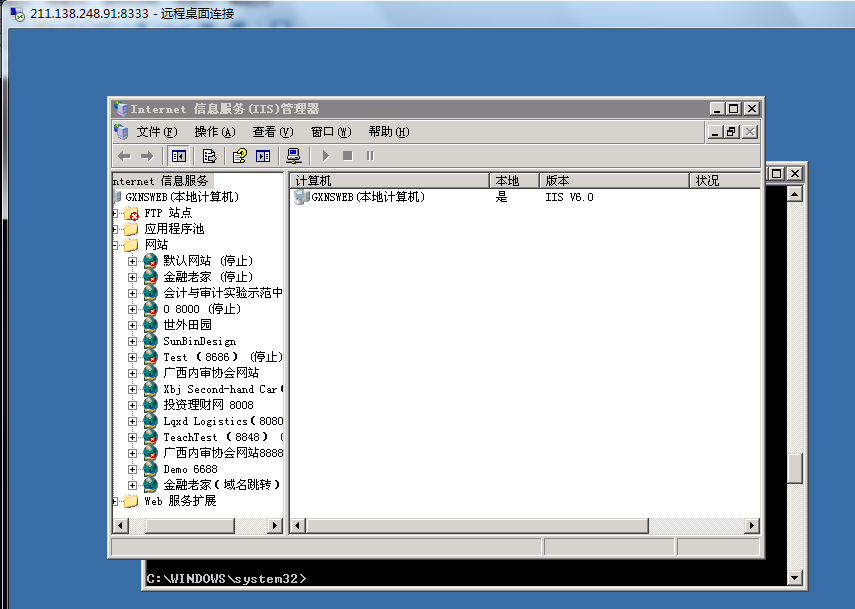Click globe icon of 世外田园 site

[x=150, y=325]
